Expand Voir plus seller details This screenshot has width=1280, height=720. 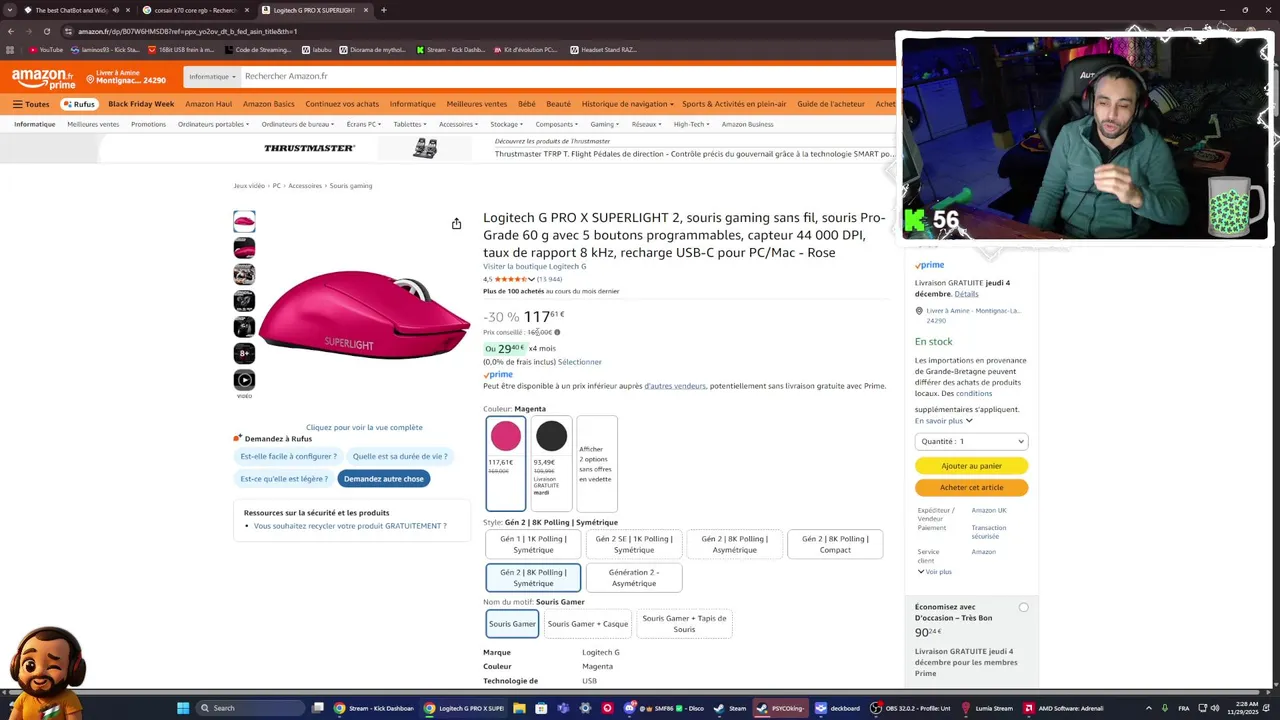pyautogui.click(x=935, y=572)
